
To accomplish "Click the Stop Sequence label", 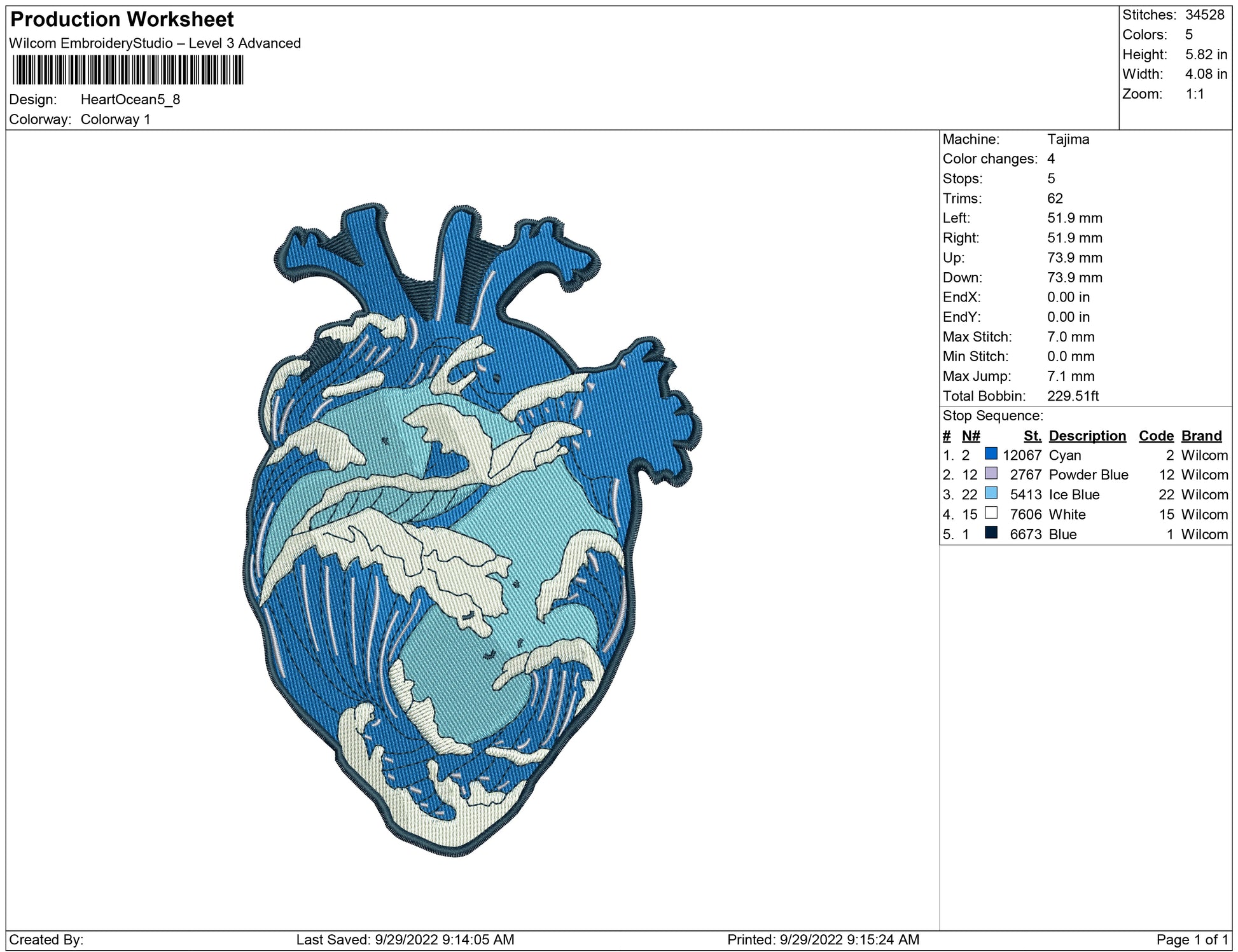I will point(992,416).
